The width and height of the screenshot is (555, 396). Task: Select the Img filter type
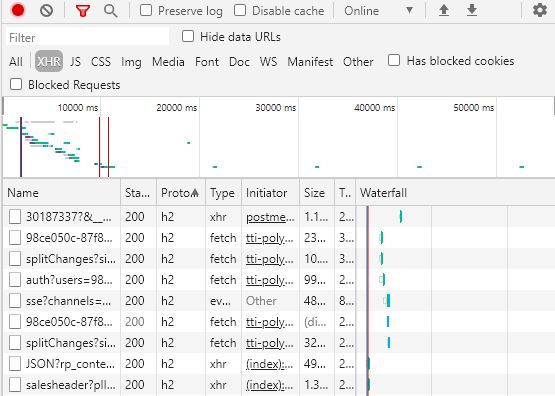(131, 62)
